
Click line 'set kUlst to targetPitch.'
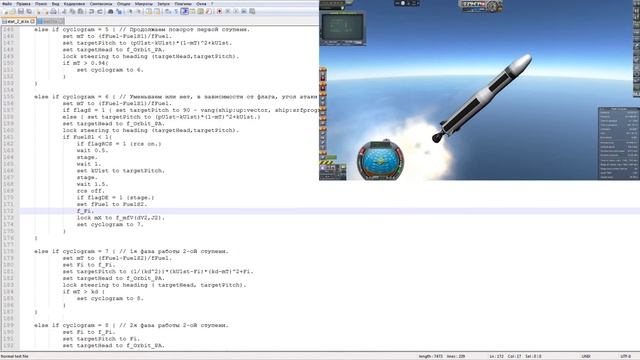121,171
